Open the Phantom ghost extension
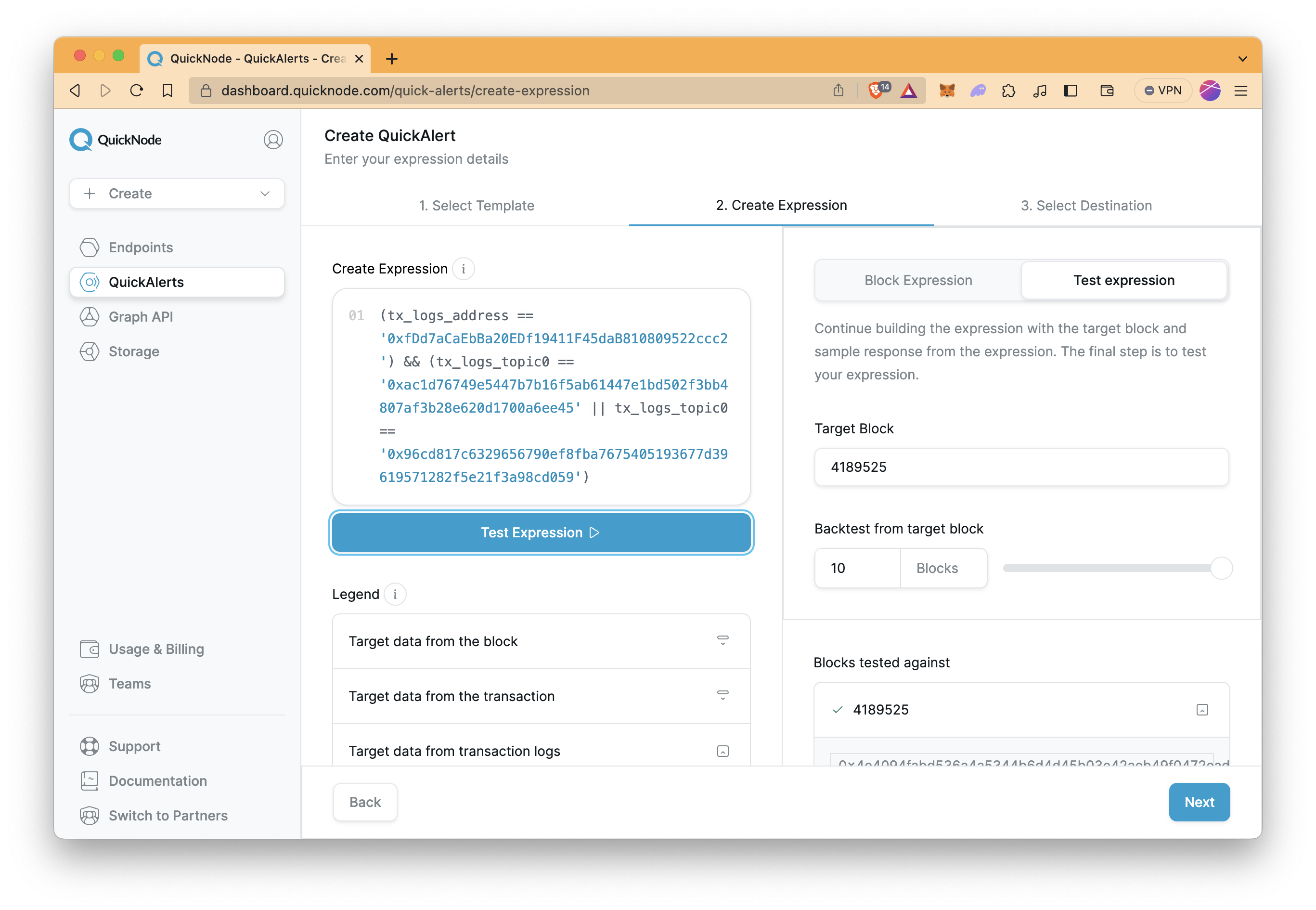The height and width of the screenshot is (910, 1316). pyautogui.click(x=978, y=91)
